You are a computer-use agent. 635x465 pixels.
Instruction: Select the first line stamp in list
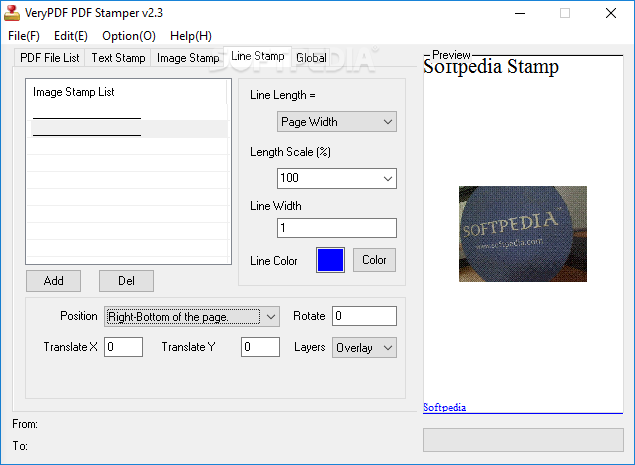click(x=128, y=112)
